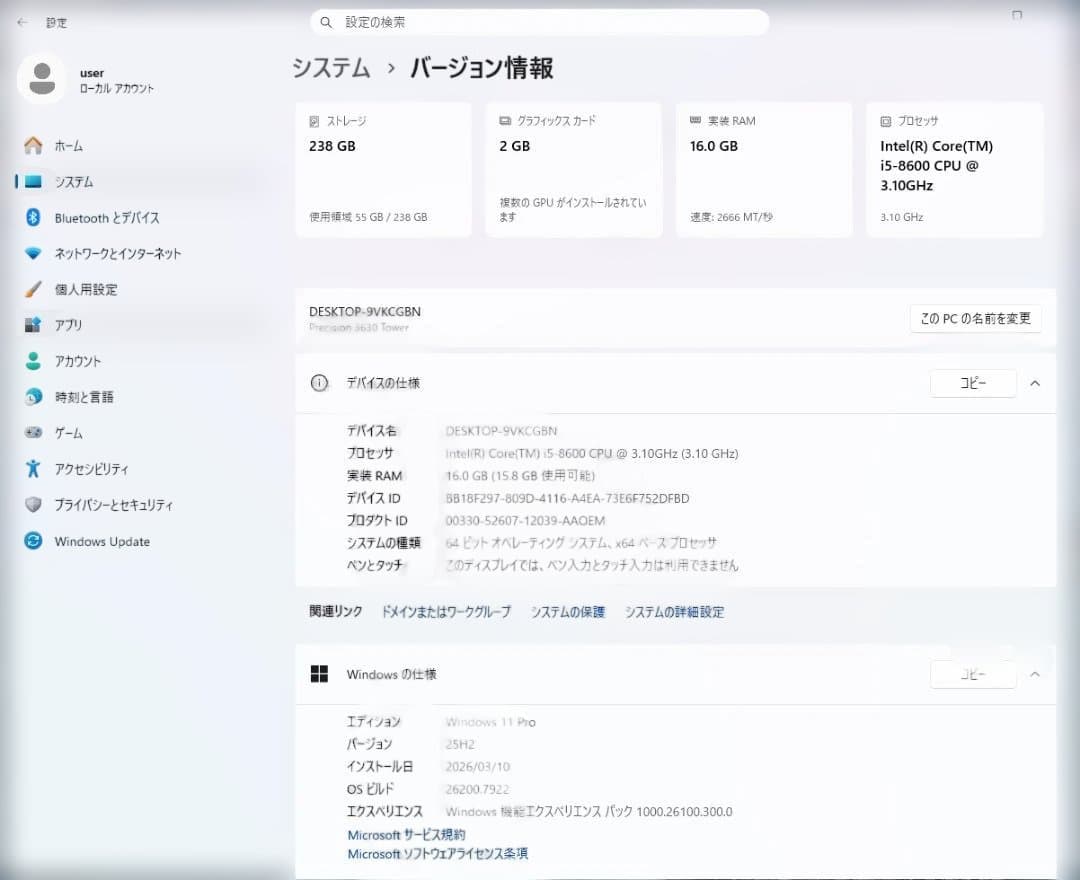Image resolution: width=1080 pixels, height=880 pixels.
Task: Click the info icon beside デバイスの仕様
Action: (x=319, y=383)
